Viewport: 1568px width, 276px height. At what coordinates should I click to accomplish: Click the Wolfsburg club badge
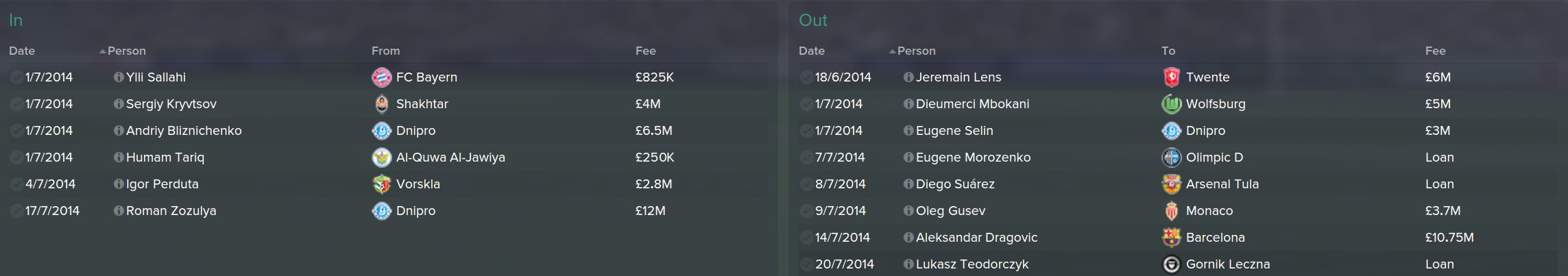(1171, 104)
